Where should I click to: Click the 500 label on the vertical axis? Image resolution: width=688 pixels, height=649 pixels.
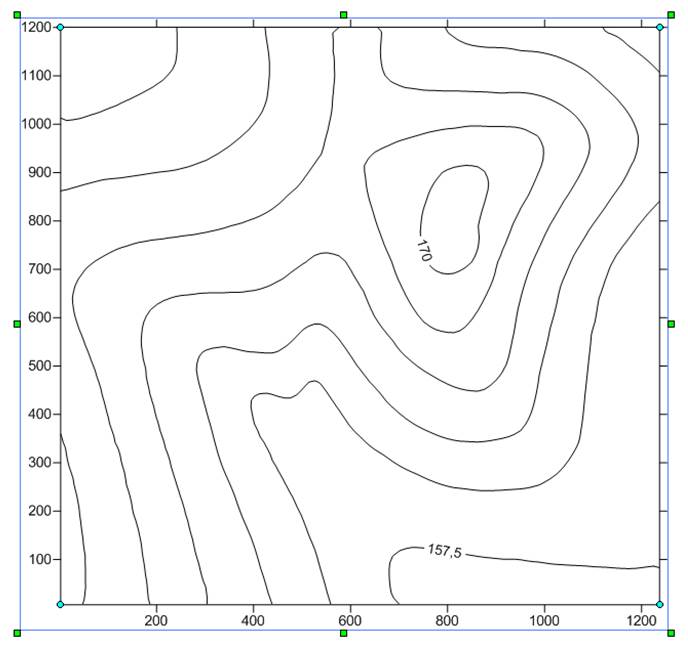pos(39,366)
